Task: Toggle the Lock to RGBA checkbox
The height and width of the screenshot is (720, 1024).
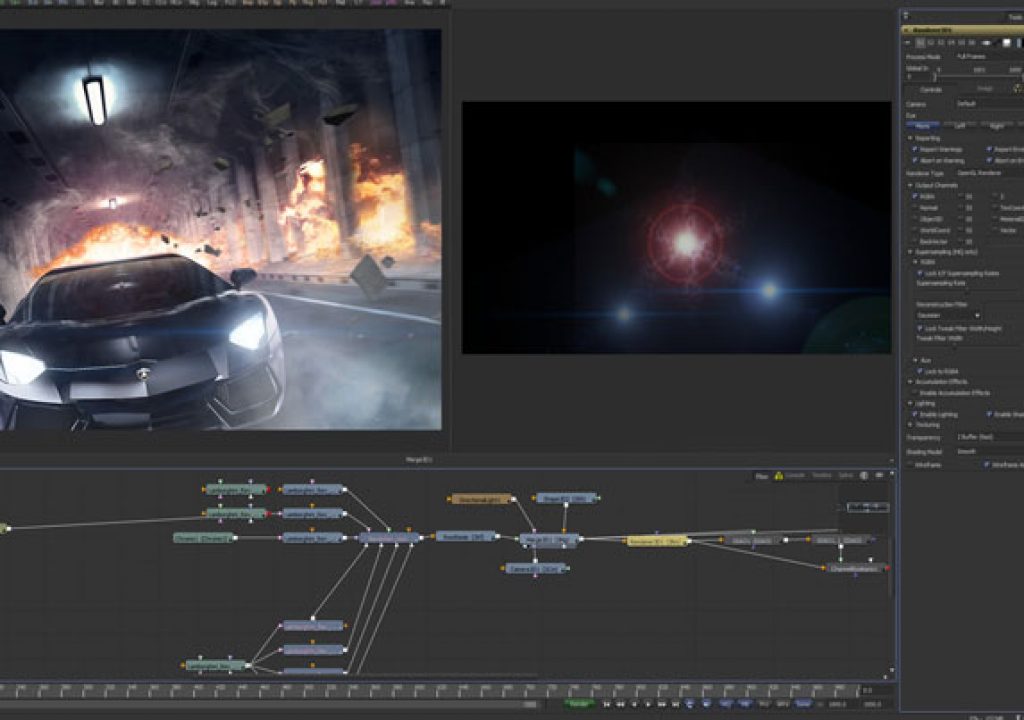Action: coord(920,371)
